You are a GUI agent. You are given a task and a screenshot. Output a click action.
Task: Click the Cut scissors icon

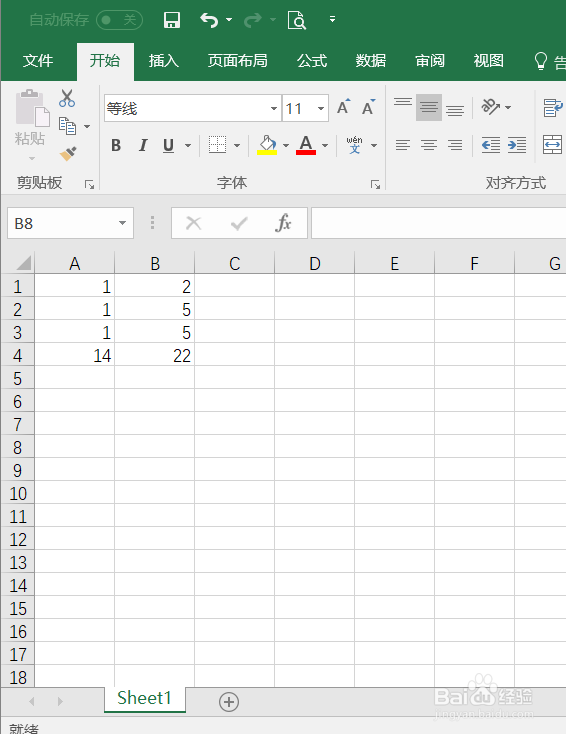coord(67,98)
